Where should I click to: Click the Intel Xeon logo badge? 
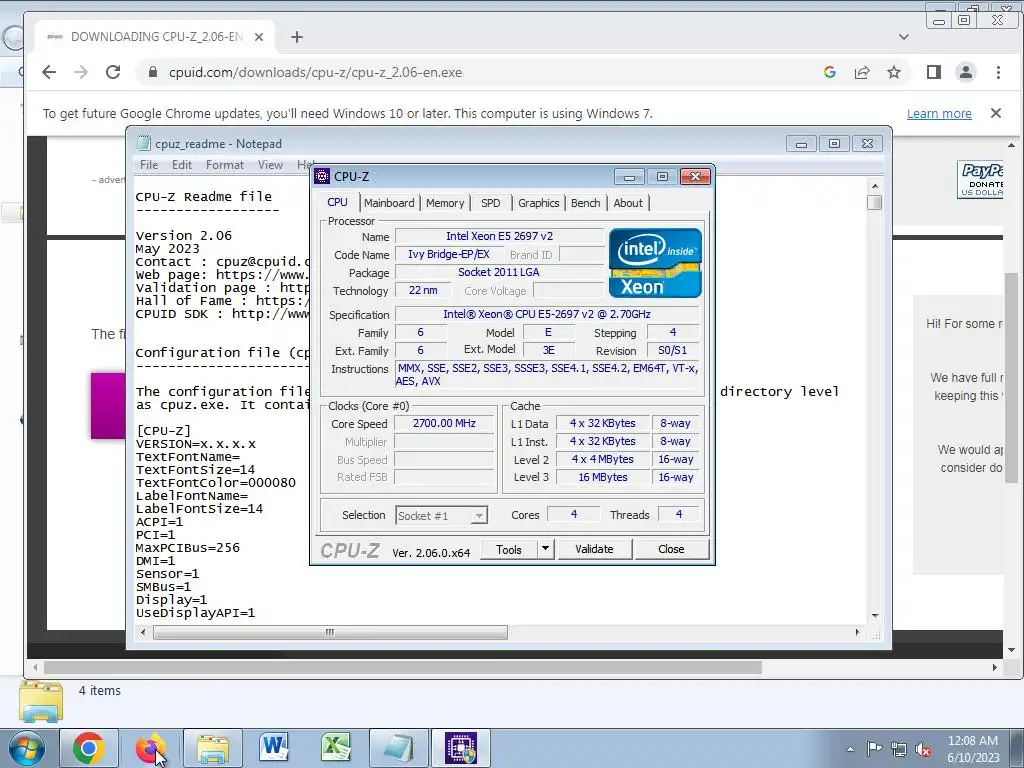click(655, 263)
